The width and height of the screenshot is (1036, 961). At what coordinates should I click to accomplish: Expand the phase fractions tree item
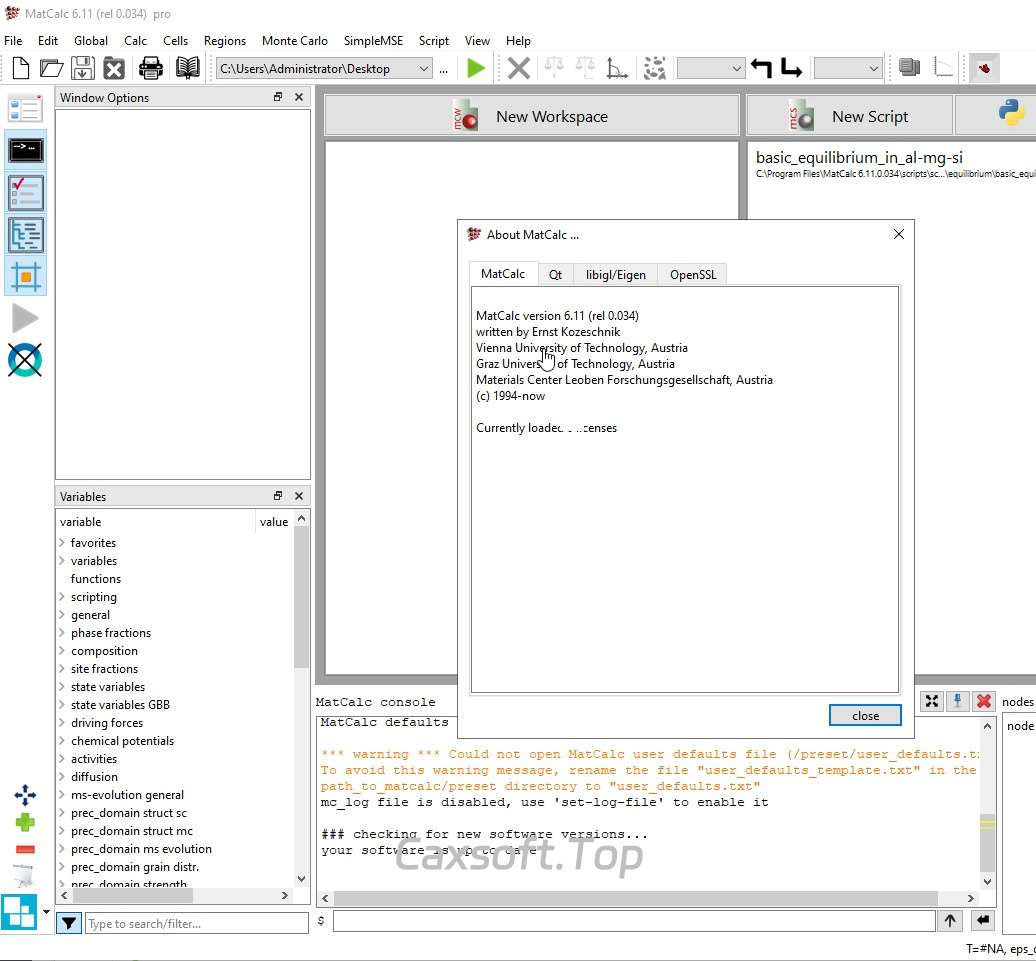click(62, 633)
